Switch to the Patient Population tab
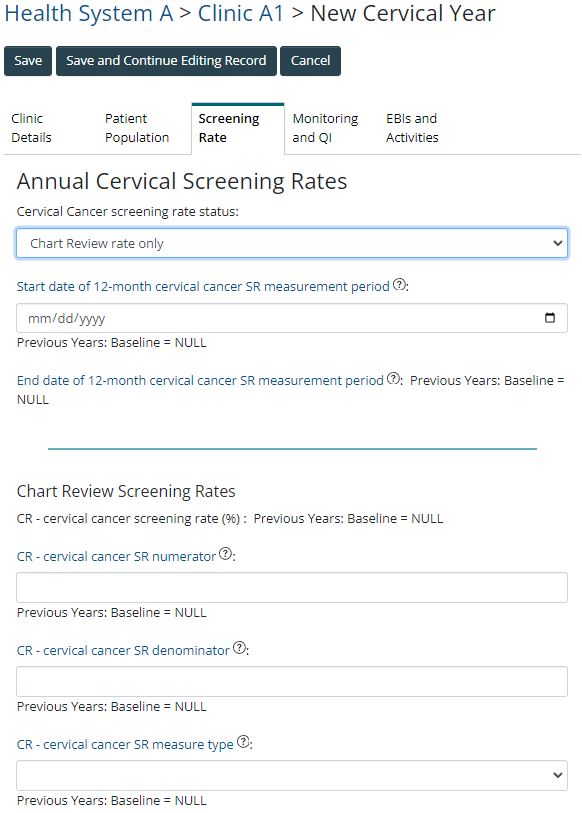The height and width of the screenshot is (813, 582). point(137,128)
